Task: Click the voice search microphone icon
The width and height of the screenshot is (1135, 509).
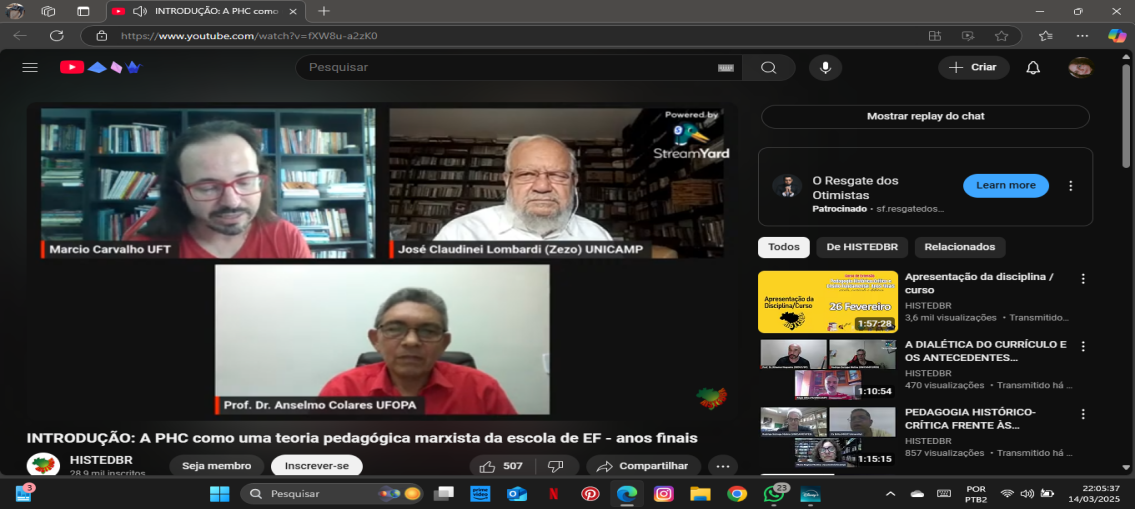Action: coord(825,67)
